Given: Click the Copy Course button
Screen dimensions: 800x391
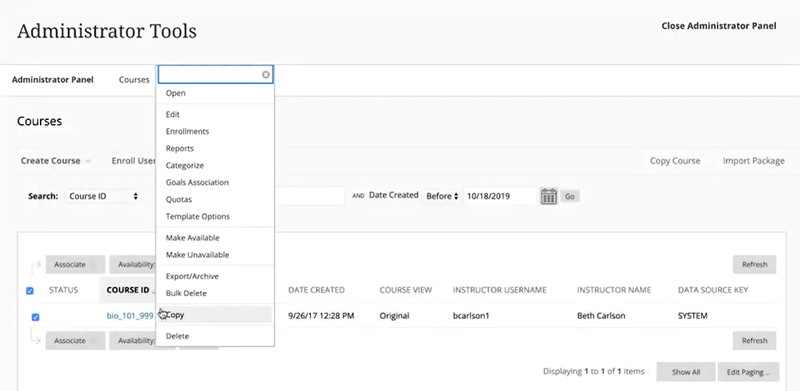Looking at the screenshot, I should click(674, 160).
